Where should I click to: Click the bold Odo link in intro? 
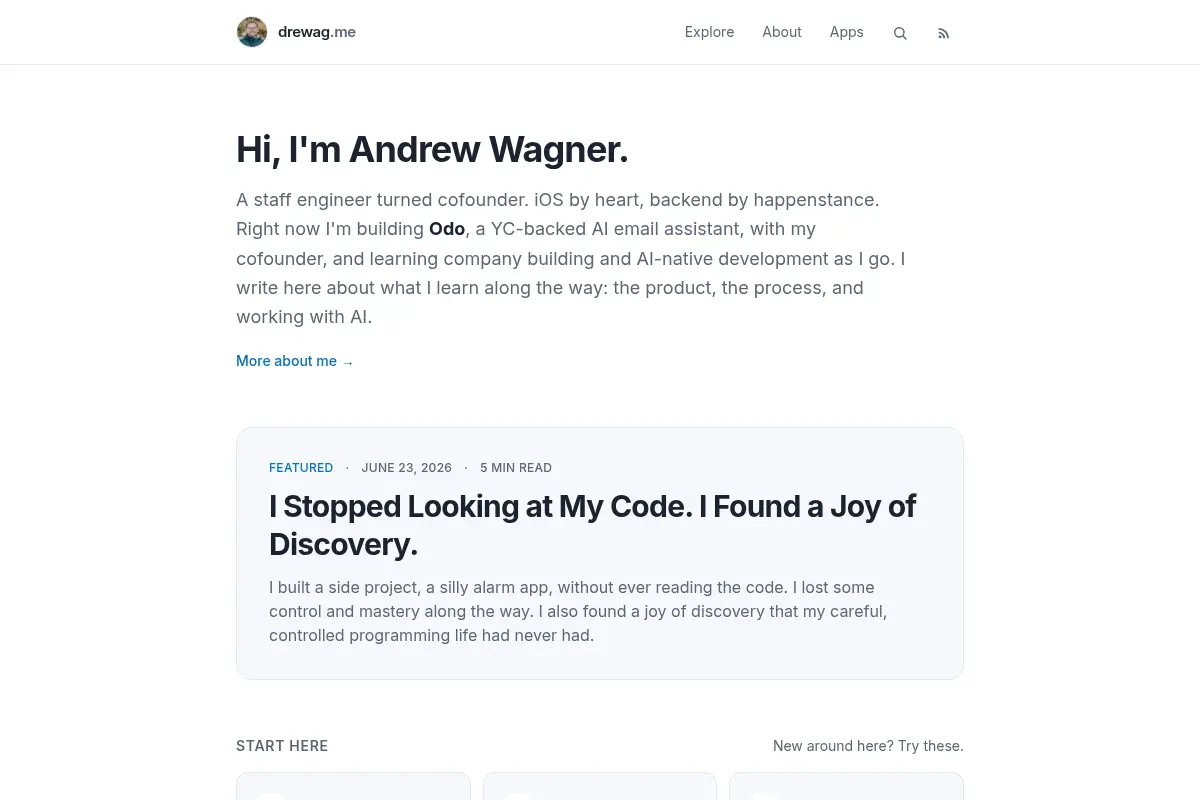447,229
